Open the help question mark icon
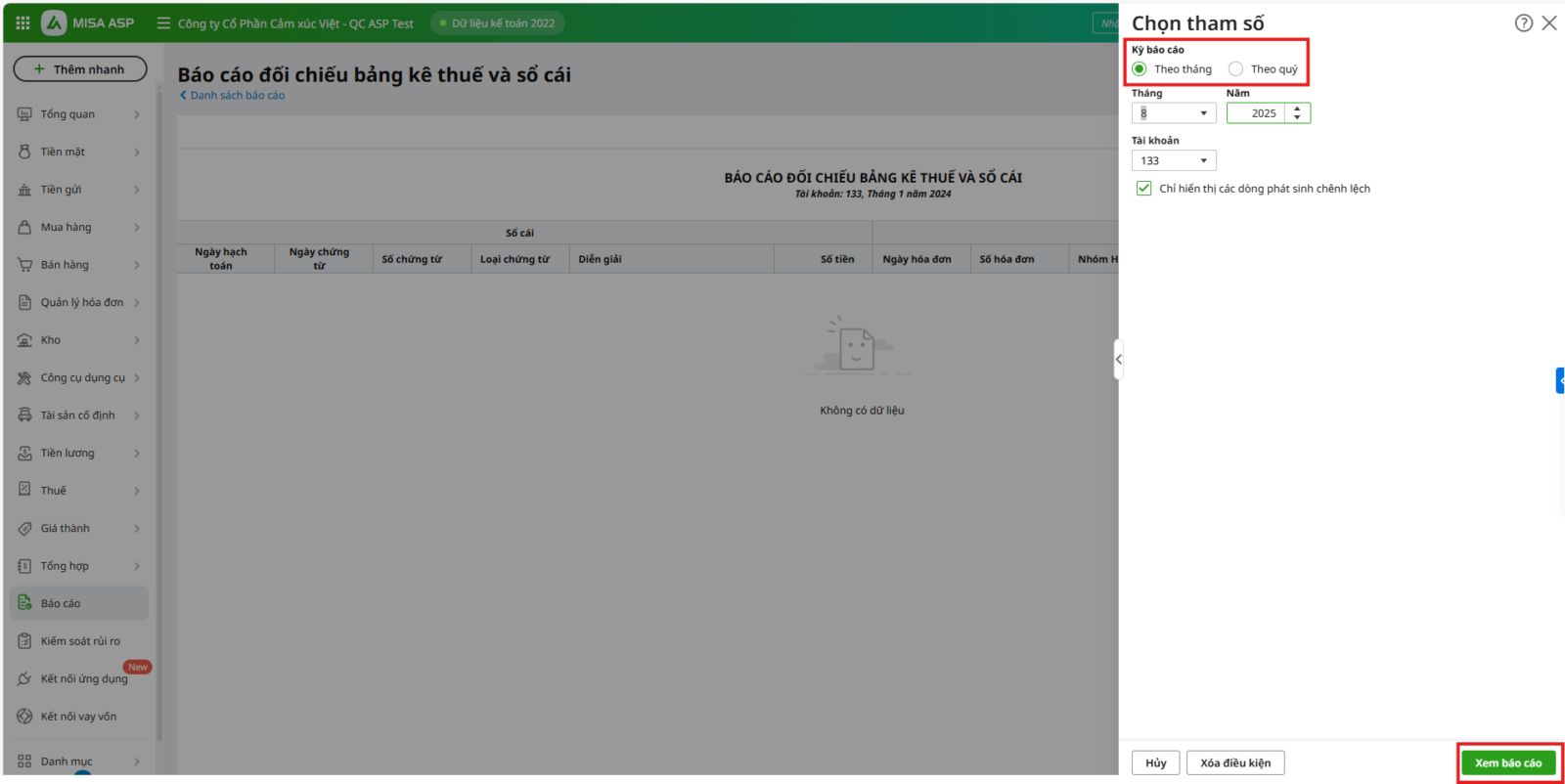 click(x=1523, y=23)
